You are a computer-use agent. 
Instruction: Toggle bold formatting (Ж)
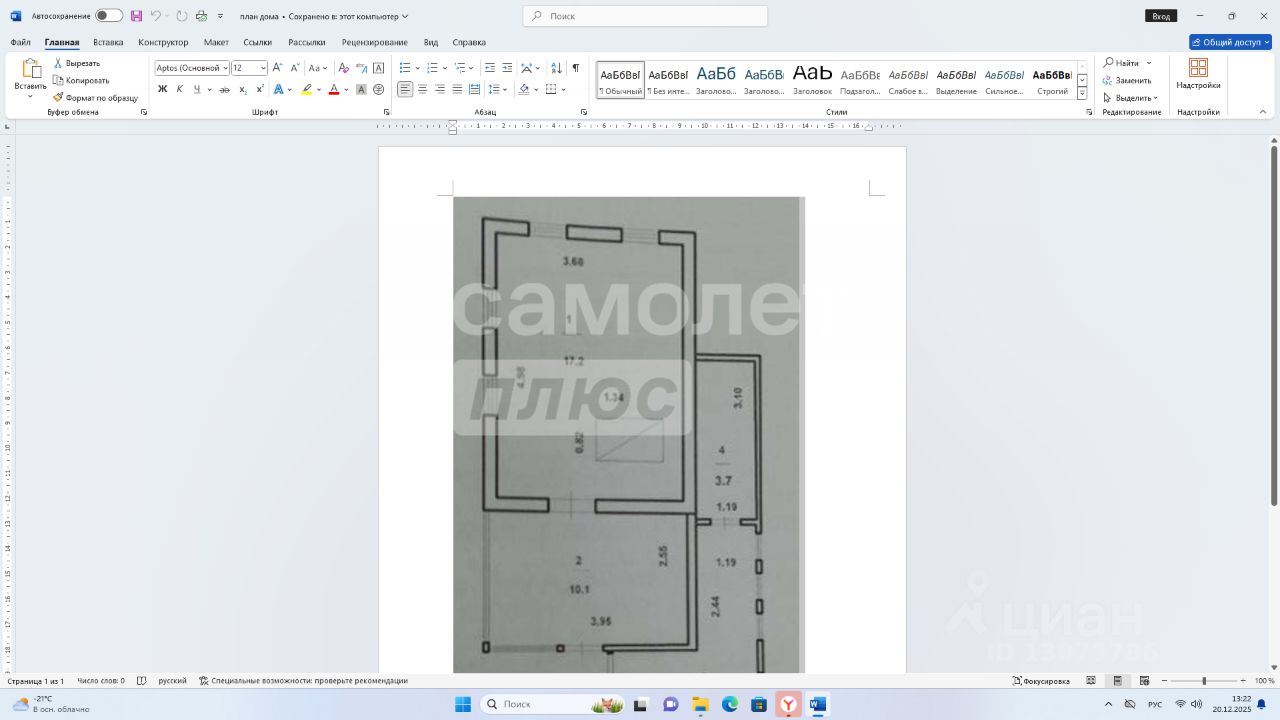coord(162,89)
